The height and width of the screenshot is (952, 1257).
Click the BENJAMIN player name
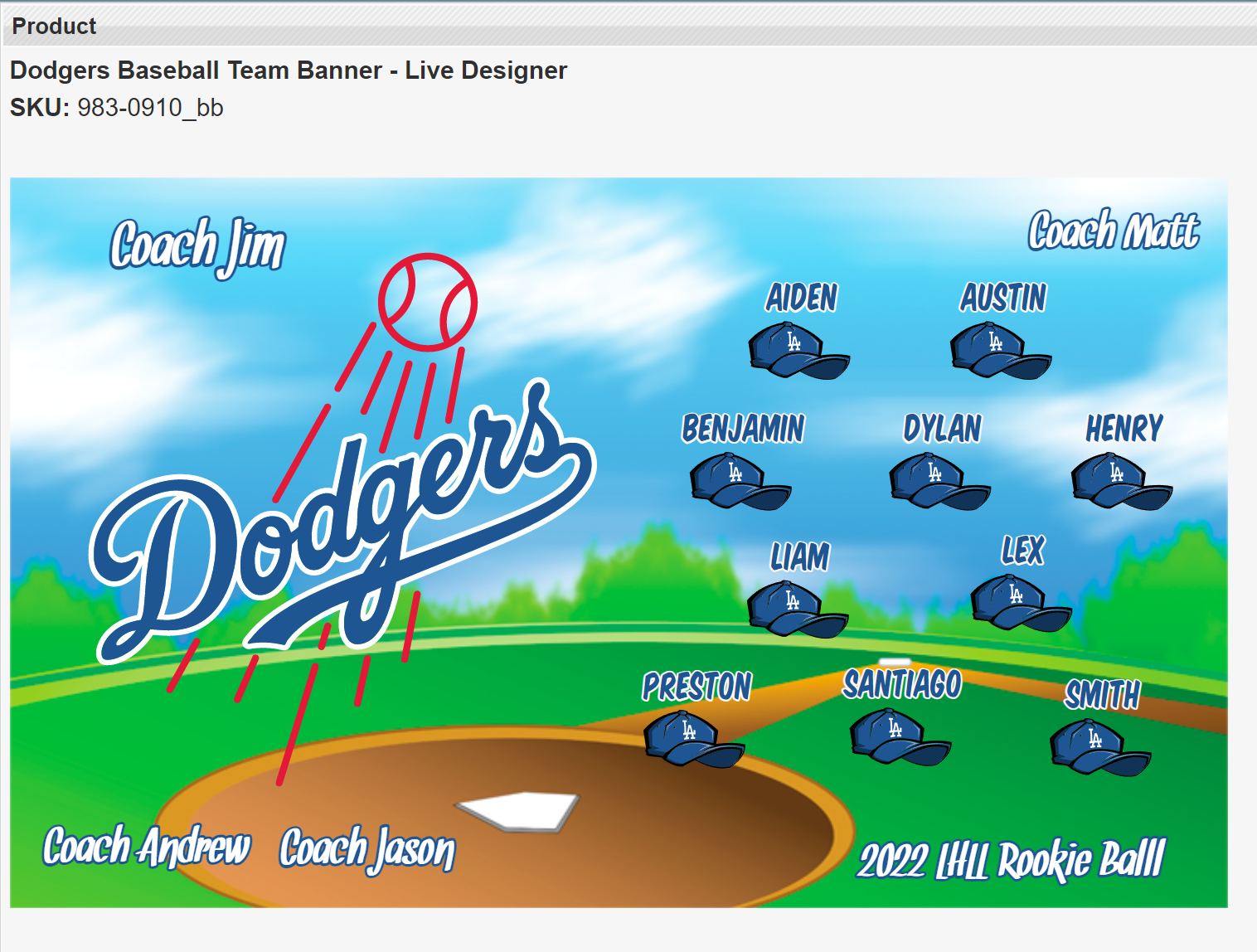(743, 429)
